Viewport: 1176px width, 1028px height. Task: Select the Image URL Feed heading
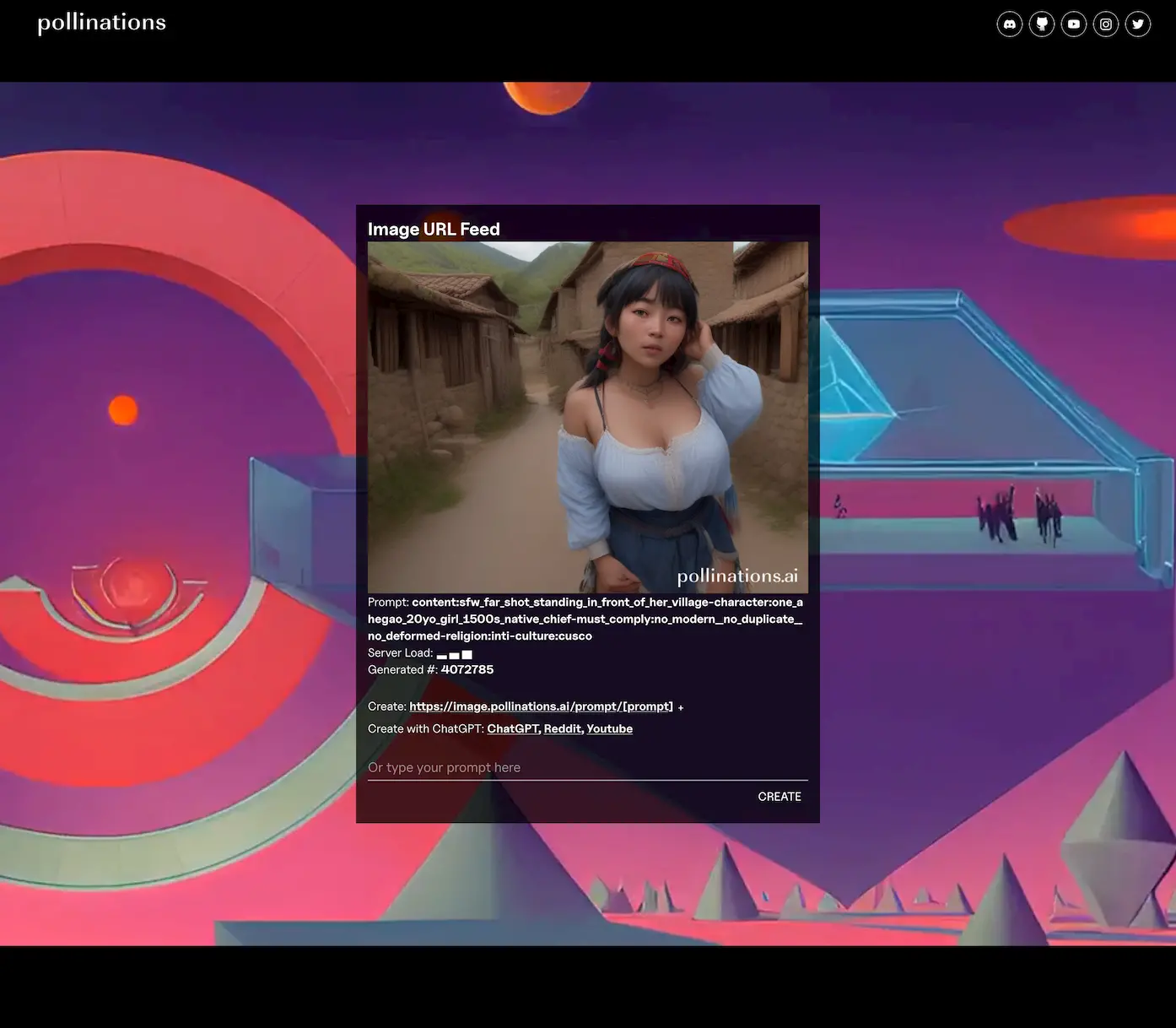coord(434,229)
